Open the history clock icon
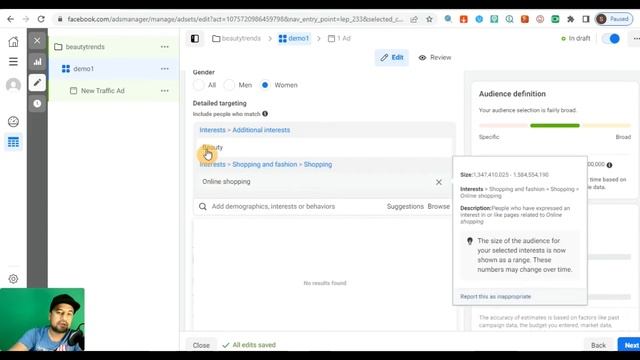Viewport: 640px width, 360px height. (x=37, y=104)
